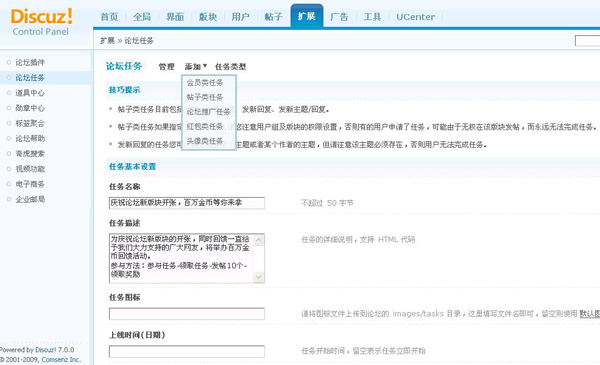This screenshot has width=600, height=365.
Task: Open 标签聚合 in the sidebar
Action: [x=30, y=123]
